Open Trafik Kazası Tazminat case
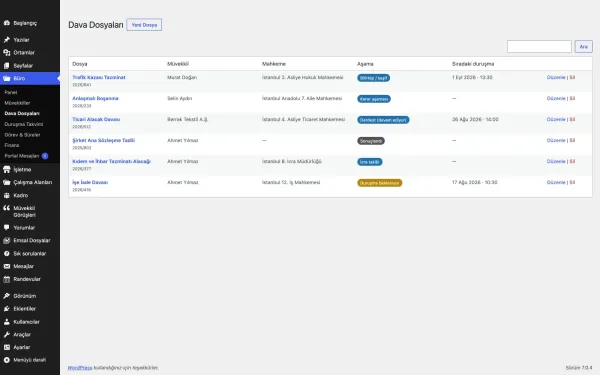600x375 pixels. coord(99,77)
